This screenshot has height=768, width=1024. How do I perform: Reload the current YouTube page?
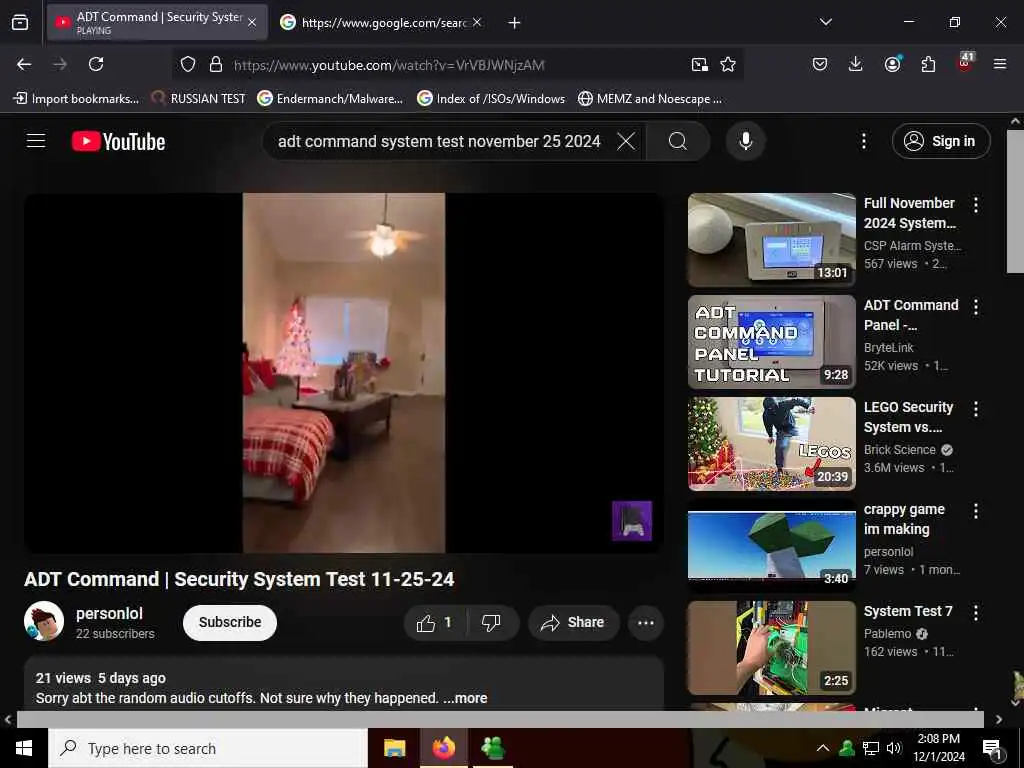[x=96, y=64]
